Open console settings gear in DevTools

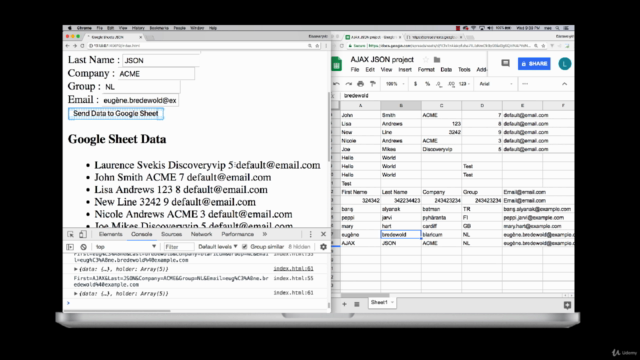(x=323, y=247)
